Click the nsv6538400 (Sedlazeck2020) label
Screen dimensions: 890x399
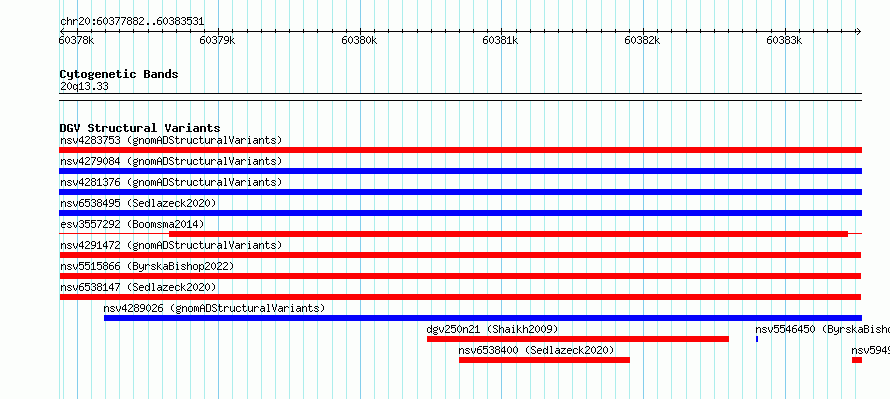(x=536, y=350)
